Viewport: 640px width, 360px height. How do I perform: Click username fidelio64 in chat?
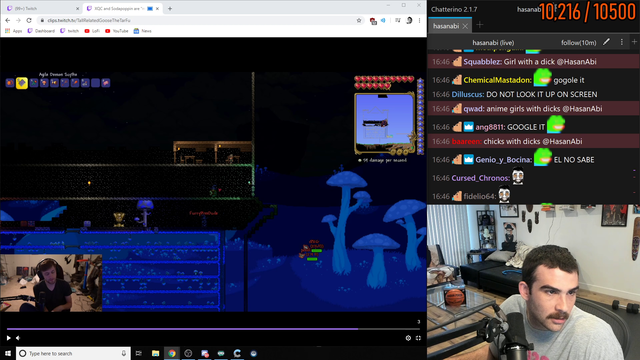[480, 196]
